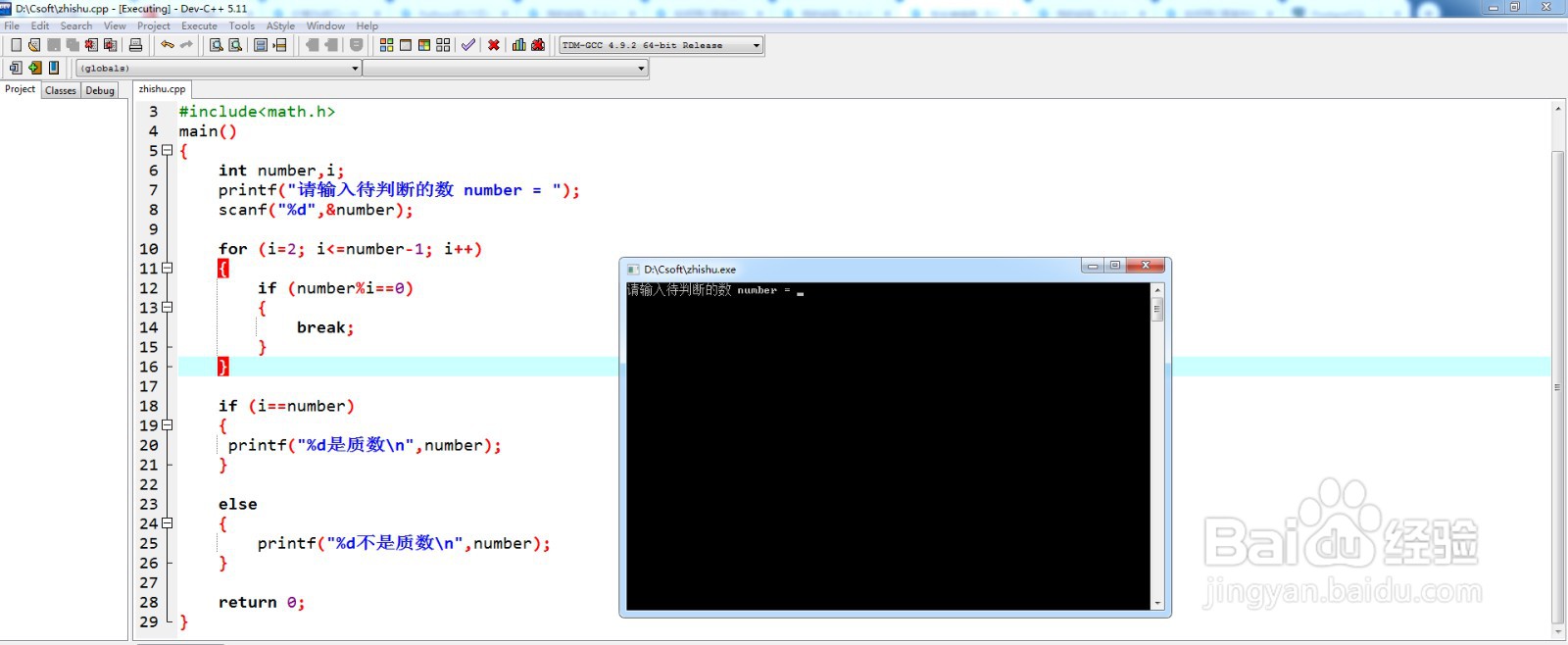Click the Print icon
1568x645 pixels.
(135, 45)
